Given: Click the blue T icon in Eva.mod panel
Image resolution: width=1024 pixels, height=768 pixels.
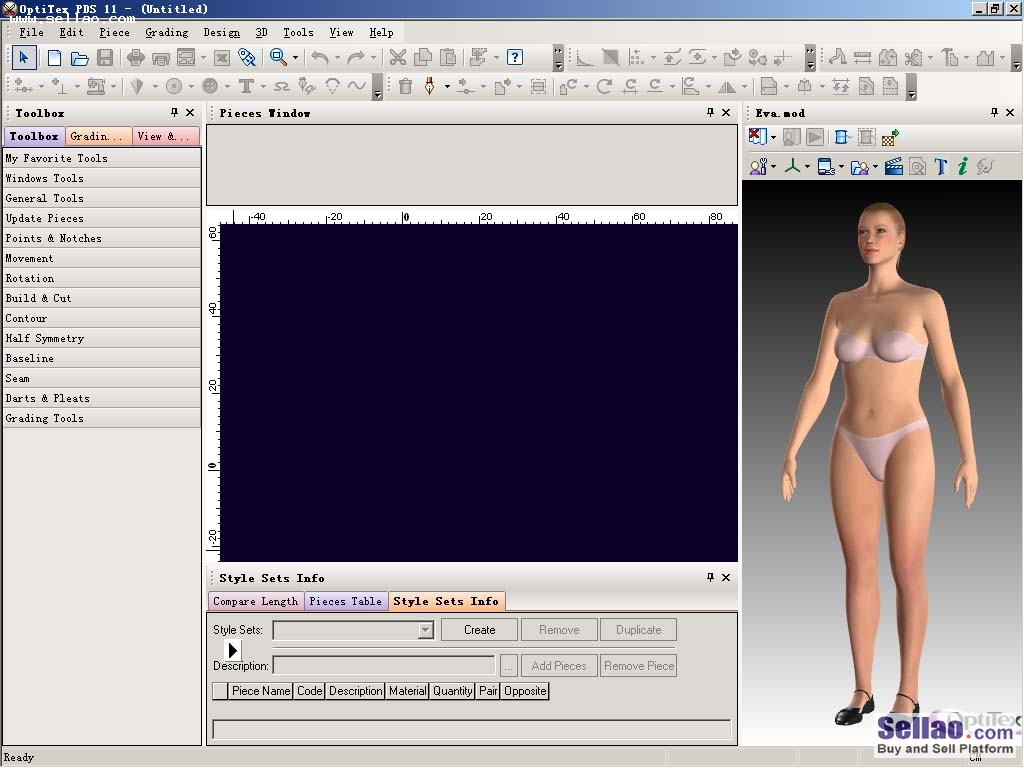Looking at the screenshot, I should pos(940,167).
